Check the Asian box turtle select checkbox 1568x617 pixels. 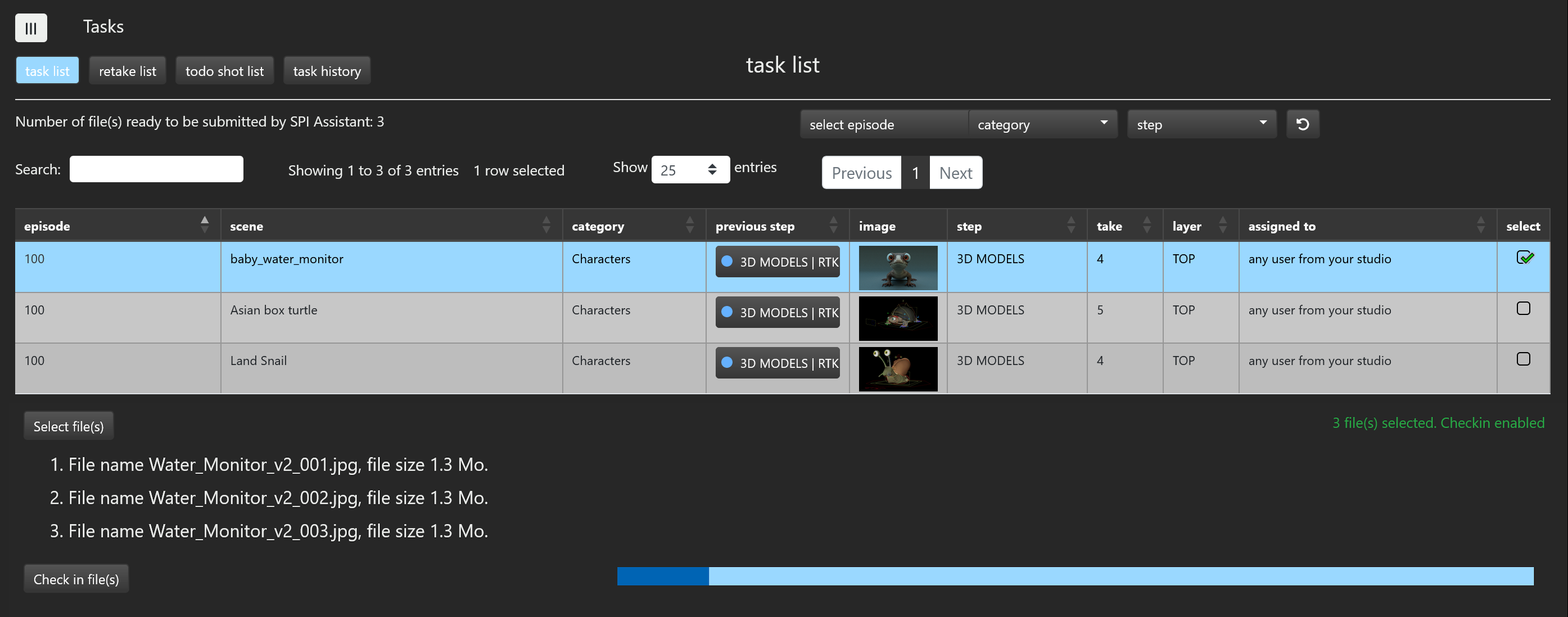[1523, 308]
